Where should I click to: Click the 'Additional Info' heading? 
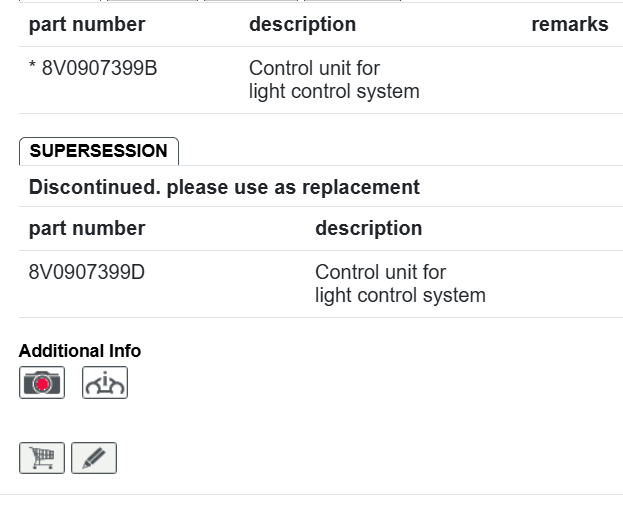(80, 351)
